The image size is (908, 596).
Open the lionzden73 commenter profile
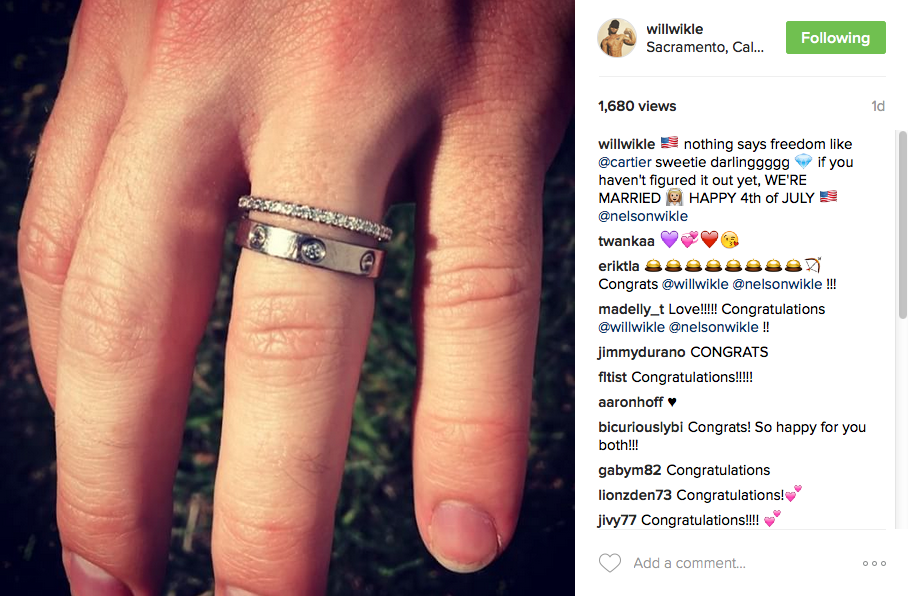coord(635,495)
